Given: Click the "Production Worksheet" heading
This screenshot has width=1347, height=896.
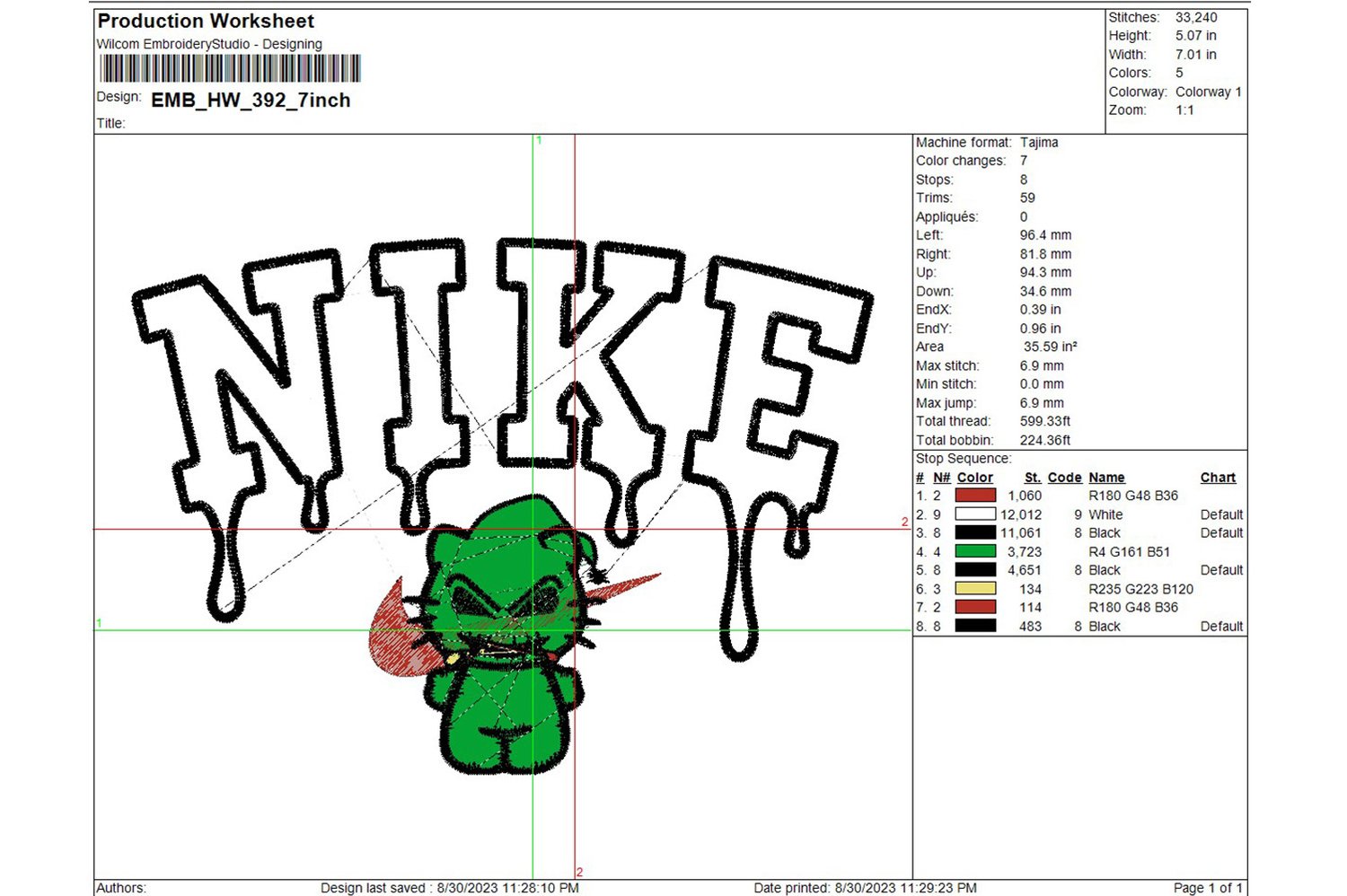Looking at the screenshot, I should coord(206,21).
